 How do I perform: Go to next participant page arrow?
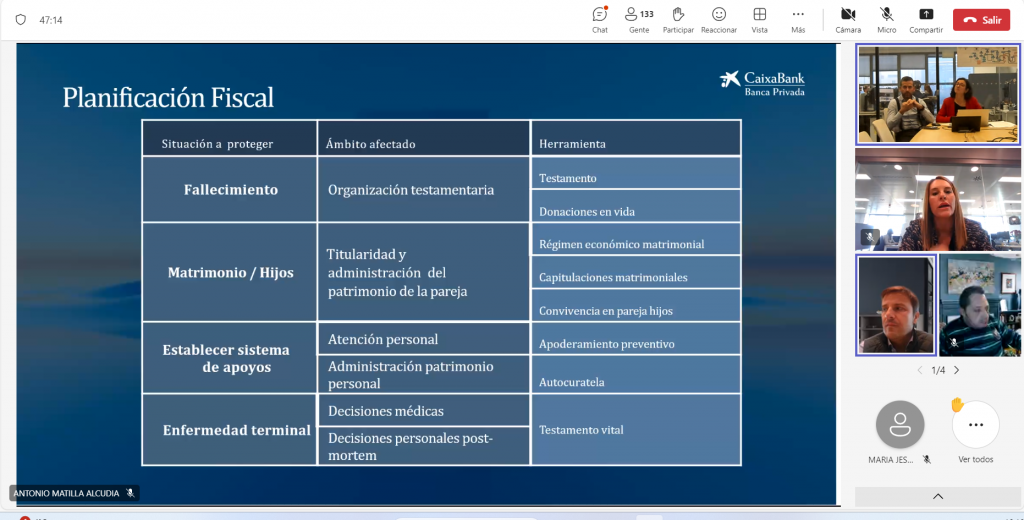(957, 370)
